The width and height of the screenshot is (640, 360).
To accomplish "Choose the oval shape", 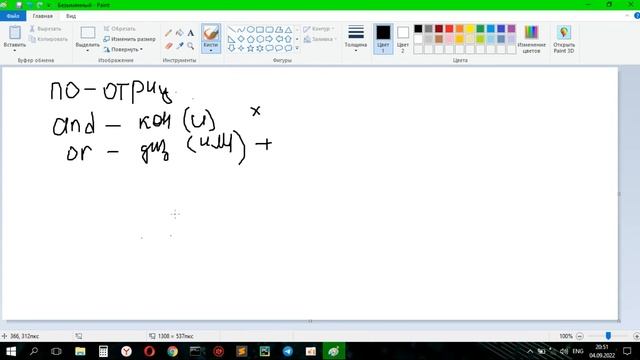I will pyautogui.click(x=250, y=29).
